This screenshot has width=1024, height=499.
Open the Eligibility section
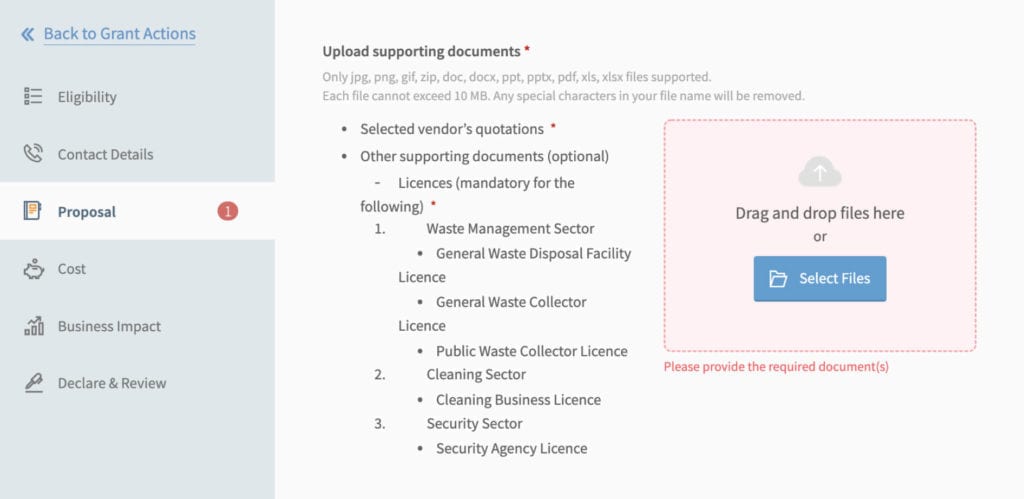[x=137, y=97]
